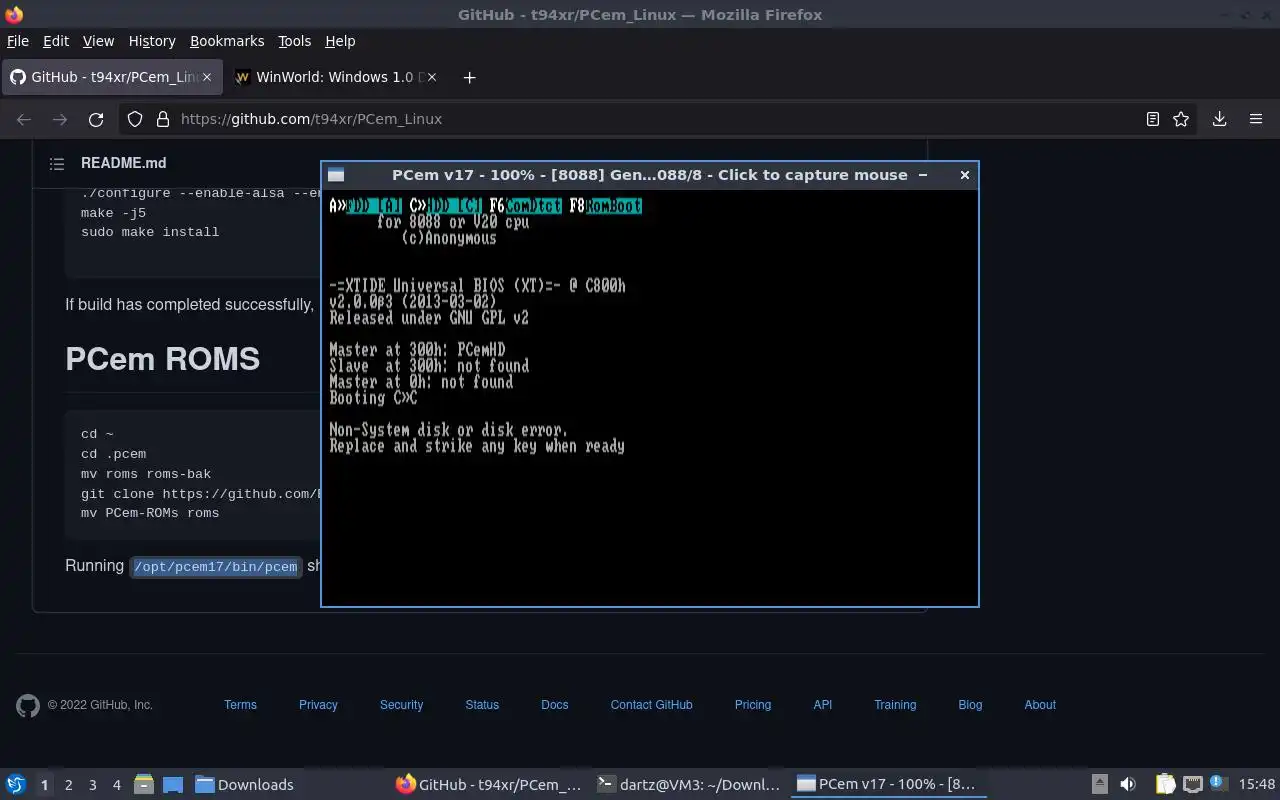Open the clipboard manager tray icon
Viewport: 1280px width, 800px height.
[1165, 785]
